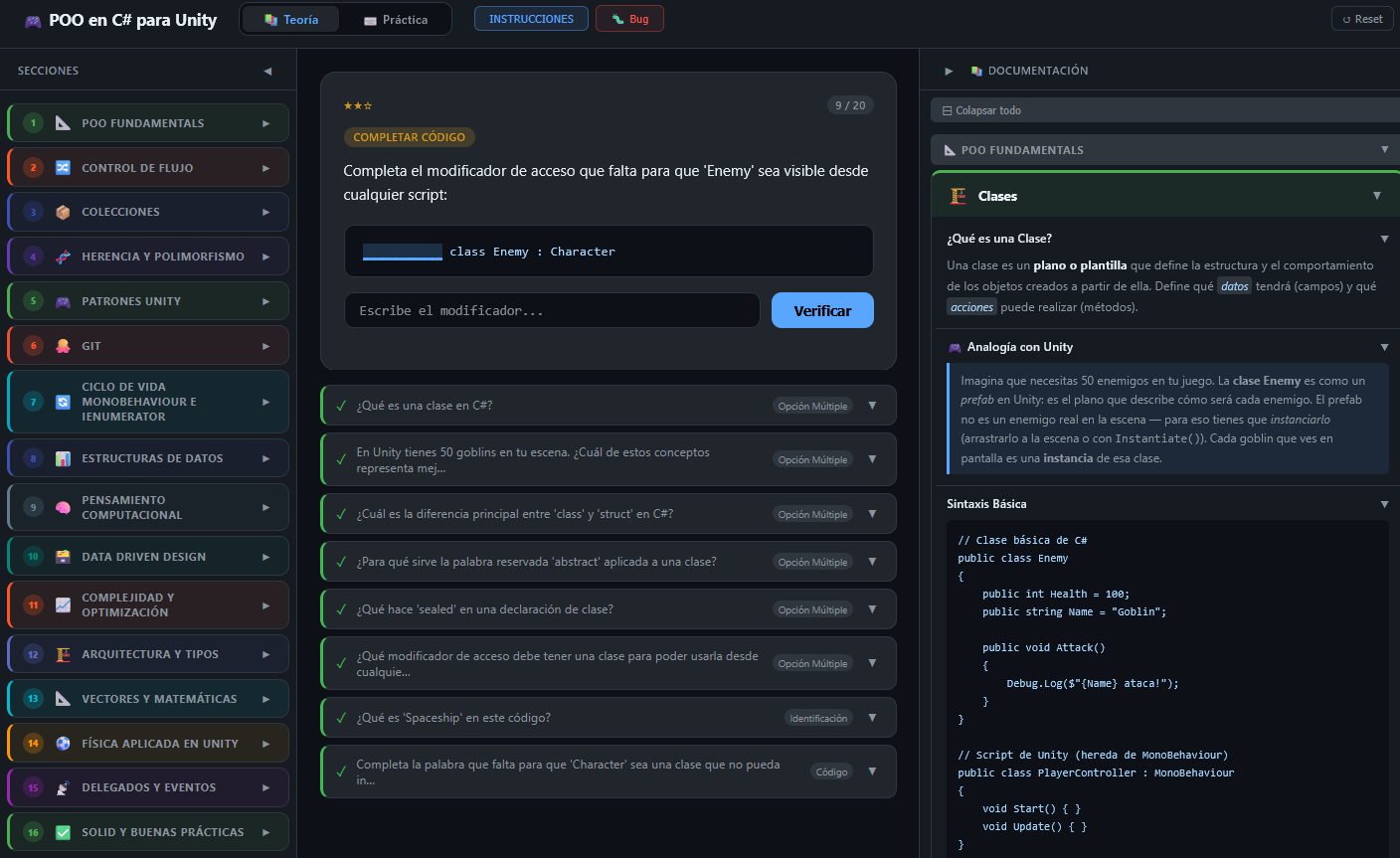Open the Teoría tab
Image resolution: width=1400 pixels, height=858 pixels.
(290, 18)
